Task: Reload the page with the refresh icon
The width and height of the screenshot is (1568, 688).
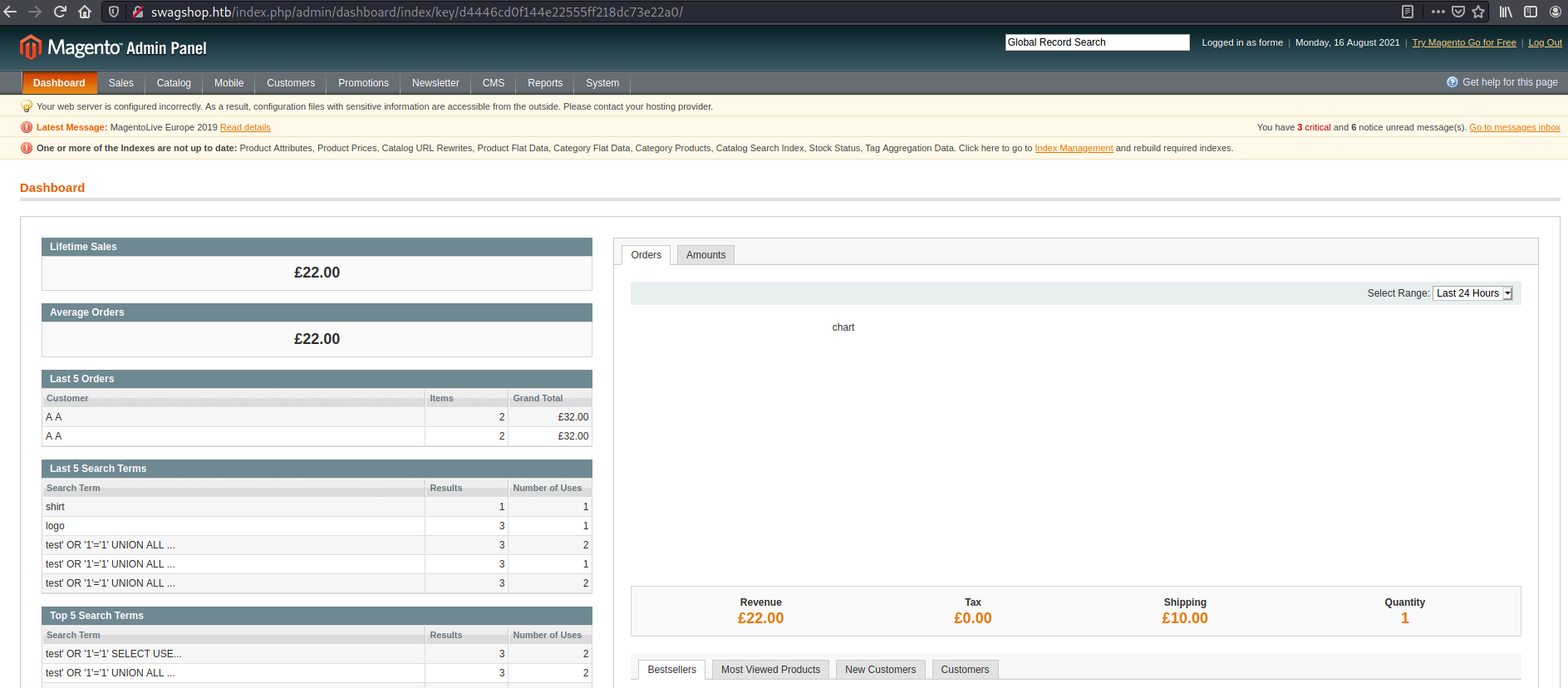Action: point(60,12)
